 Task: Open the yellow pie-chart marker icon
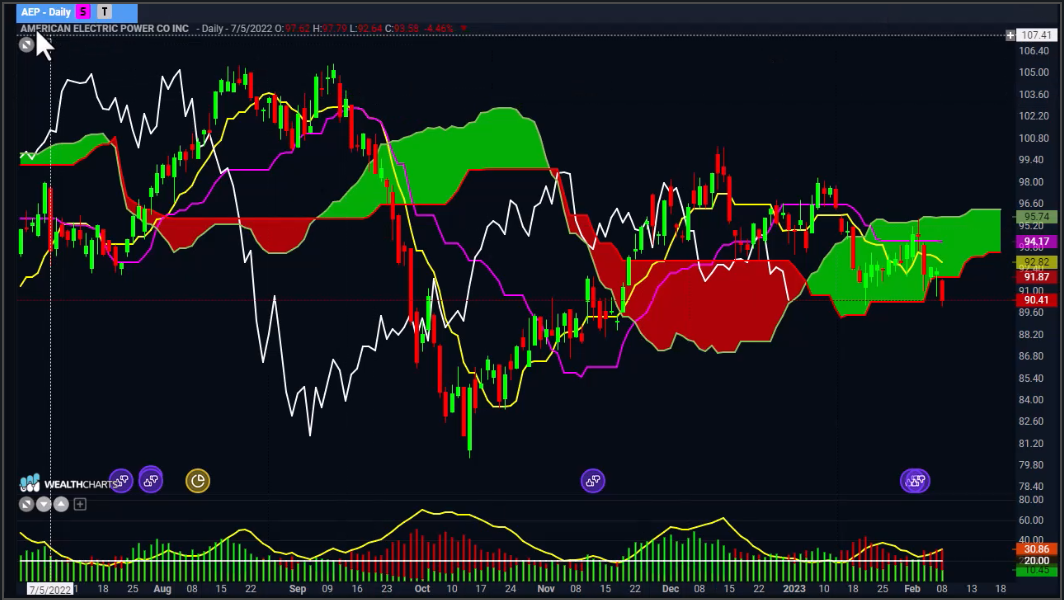(x=197, y=481)
